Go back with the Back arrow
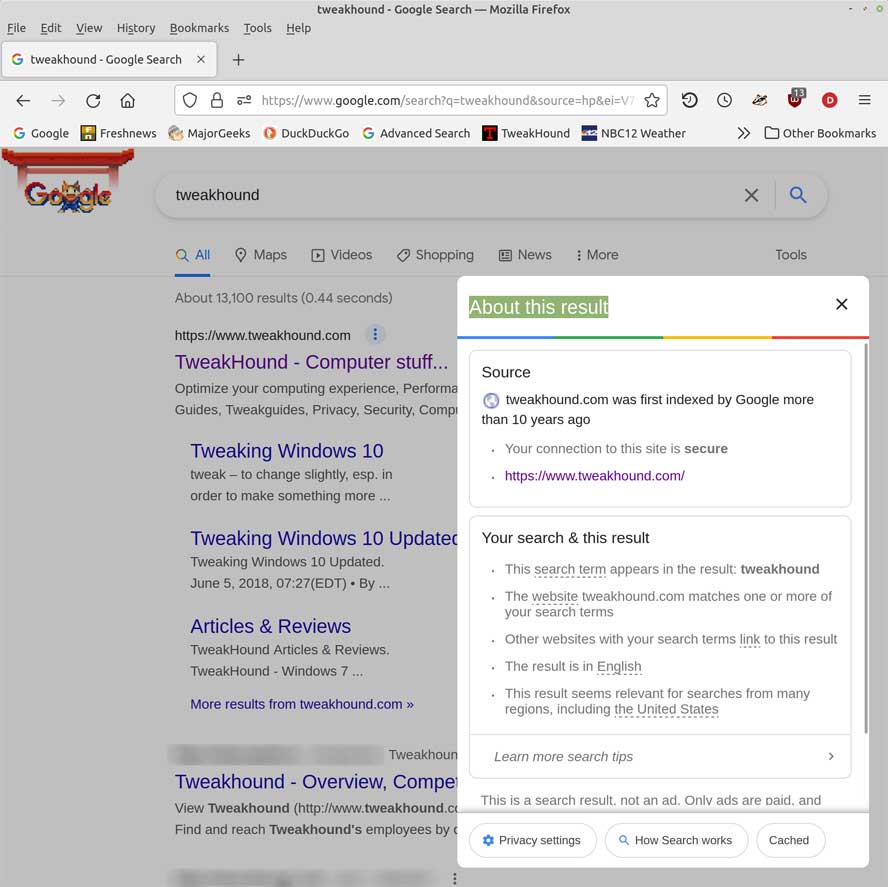 click(x=23, y=101)
